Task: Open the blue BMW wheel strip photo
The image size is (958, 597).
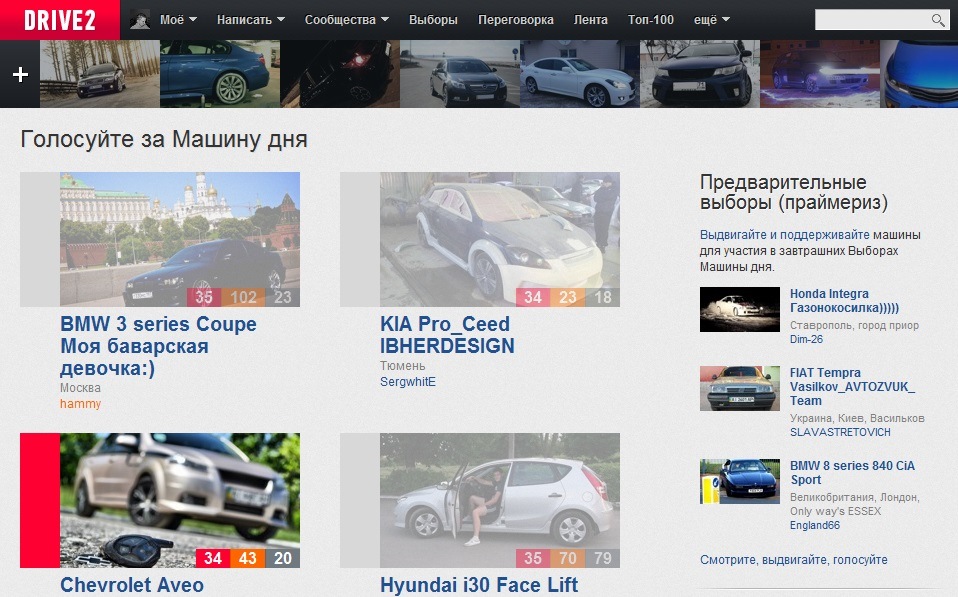Action: (219, 74)
